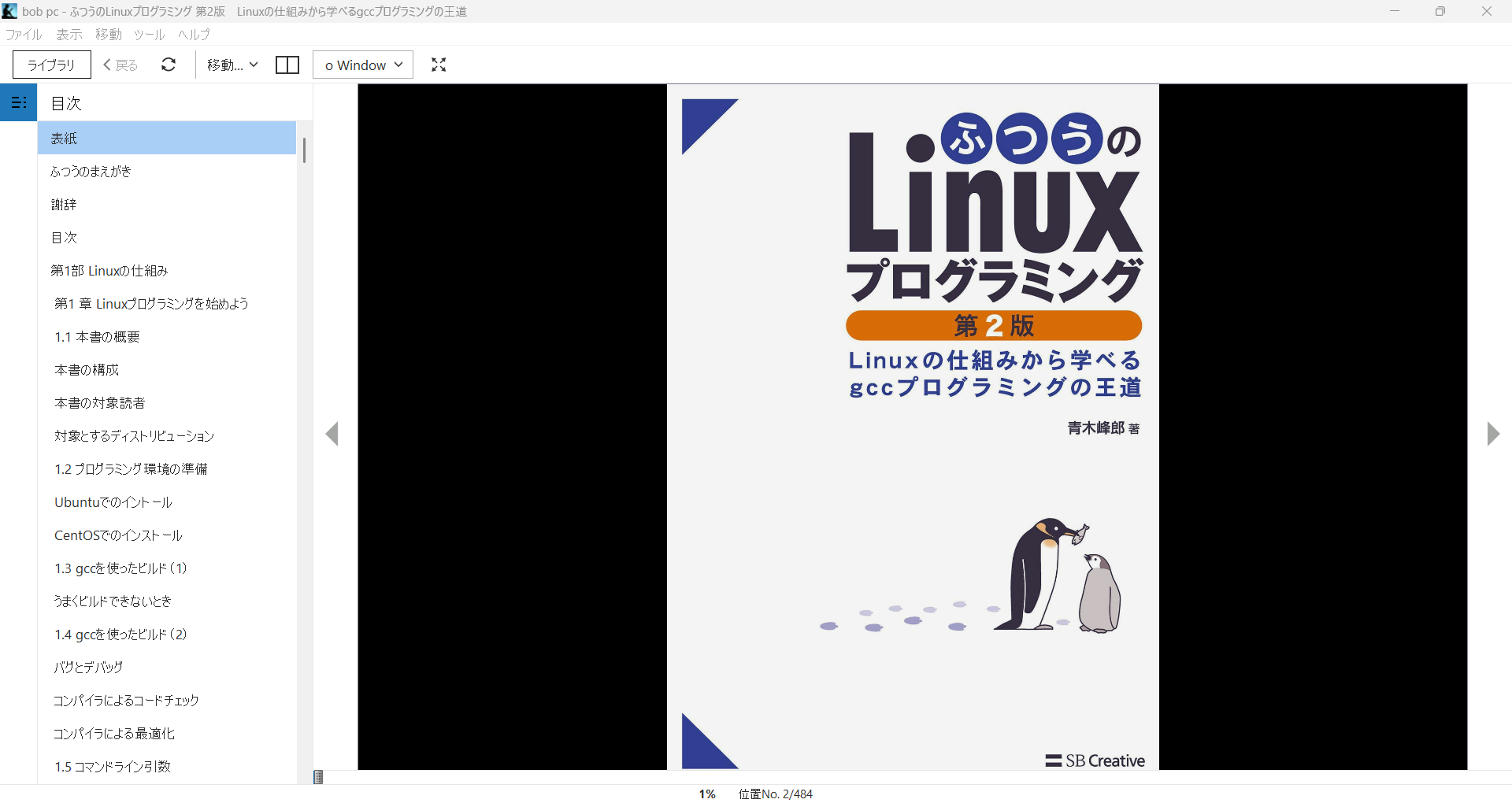The height and width of the screenshot is (803, 1512).
Task: Click the contents list scrollbar thumb
Action: point(304,150)
